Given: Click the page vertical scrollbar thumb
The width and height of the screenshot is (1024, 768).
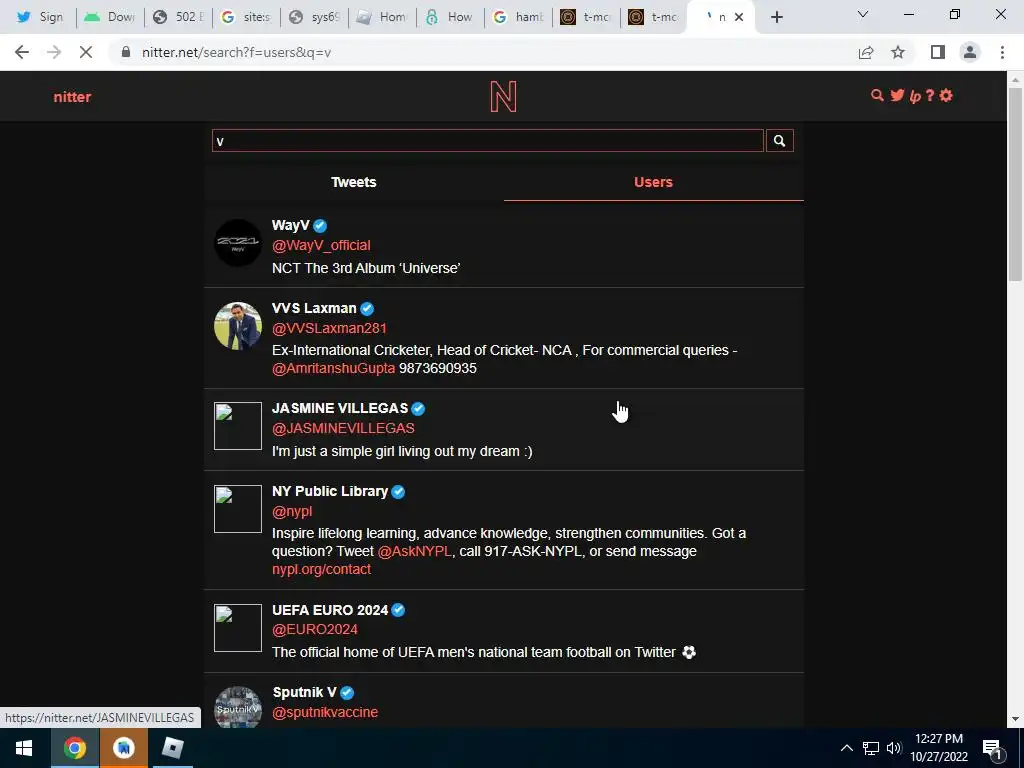Looking at the screenshot, I should [x=1015, y=183].
